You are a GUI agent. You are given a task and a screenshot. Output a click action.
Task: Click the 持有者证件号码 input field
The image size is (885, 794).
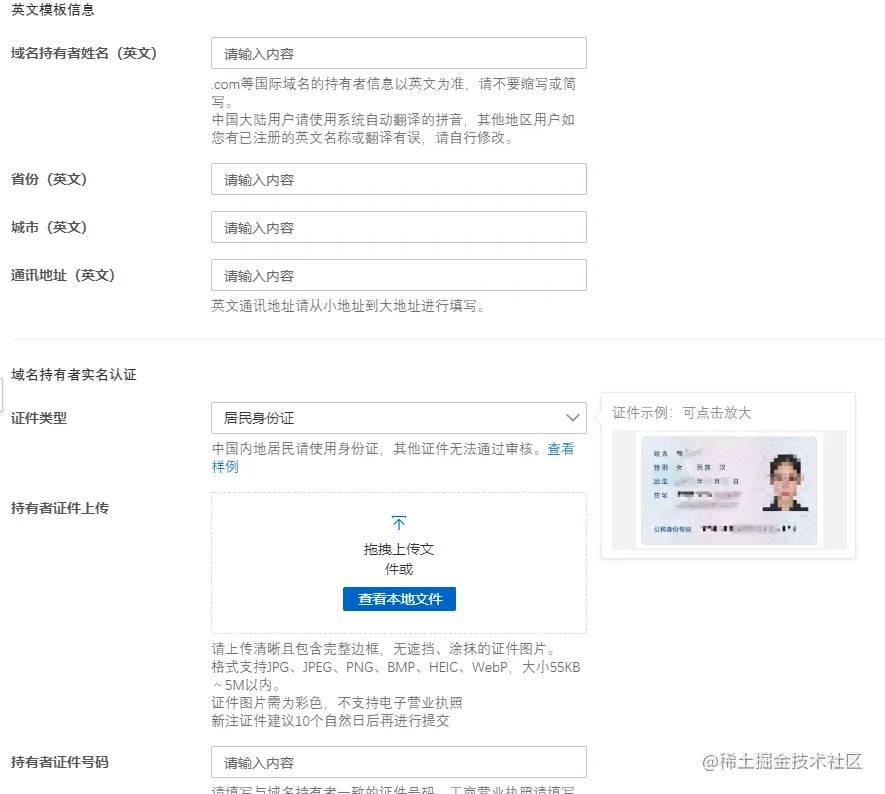[398, 762]
